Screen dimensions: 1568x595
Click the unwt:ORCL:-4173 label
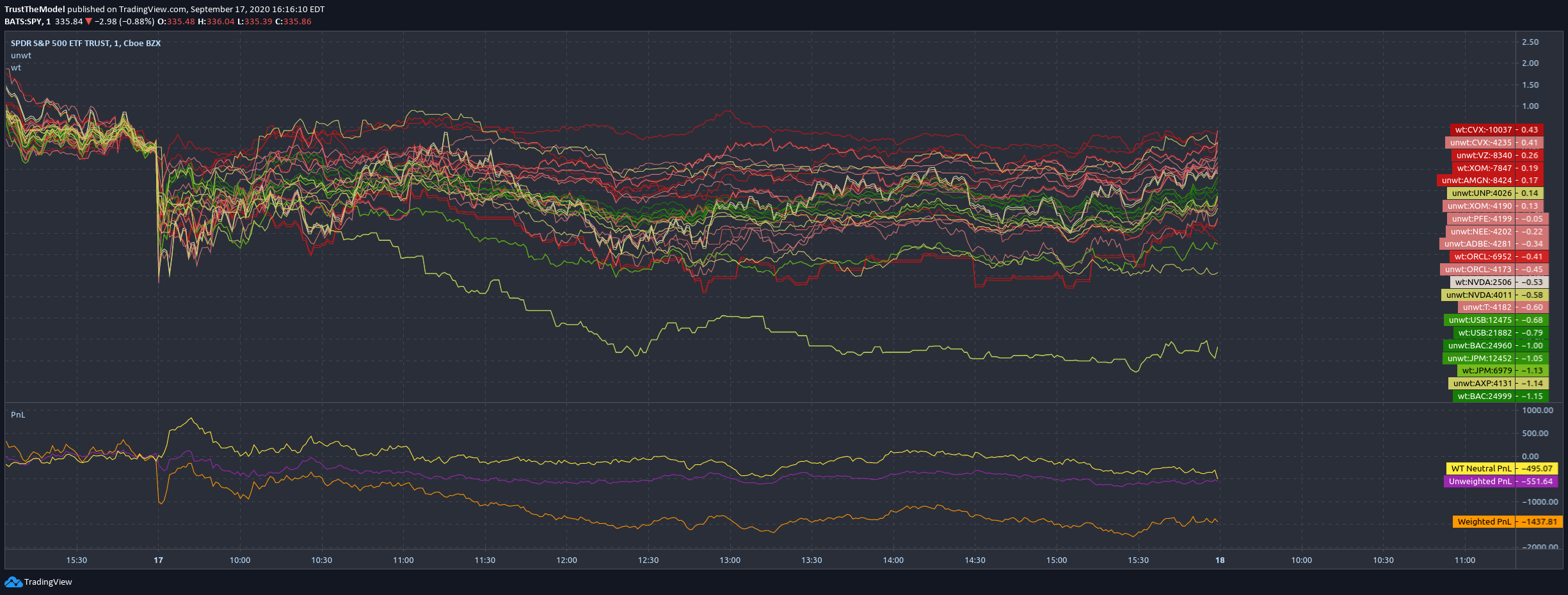1494,269
